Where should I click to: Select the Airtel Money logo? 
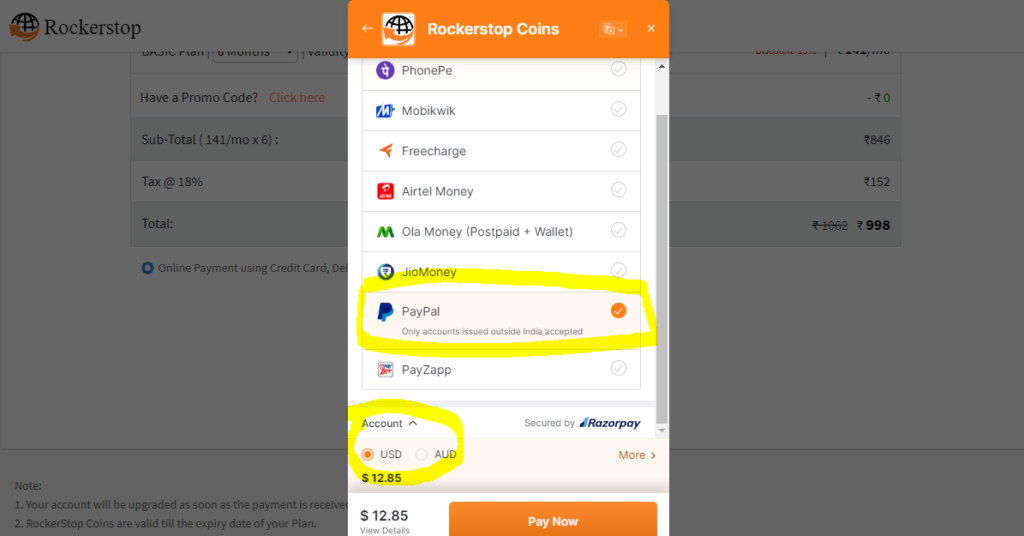[x=385, y=191]
